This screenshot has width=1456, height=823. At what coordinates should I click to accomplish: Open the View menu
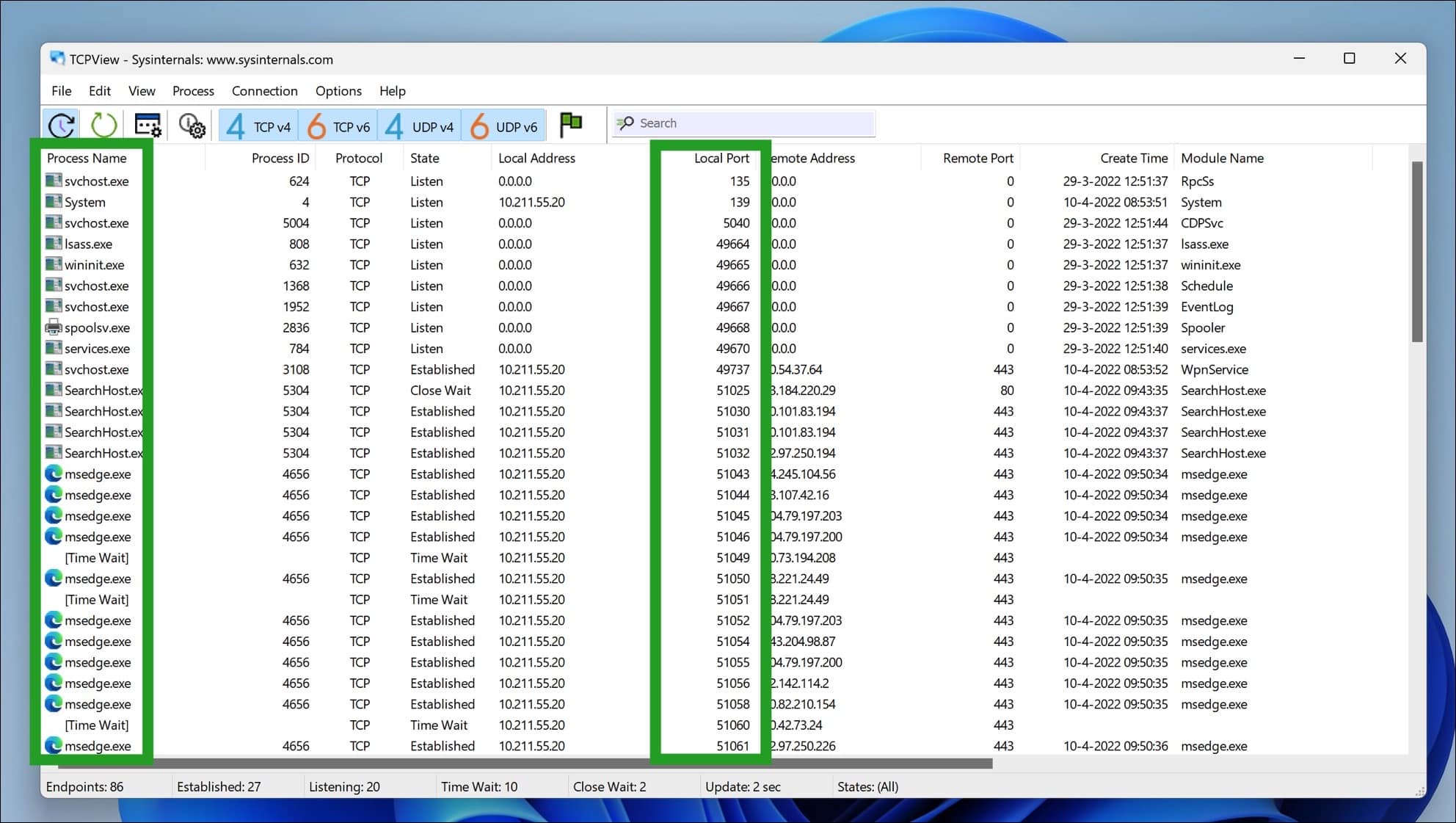(x=142, y=91)
